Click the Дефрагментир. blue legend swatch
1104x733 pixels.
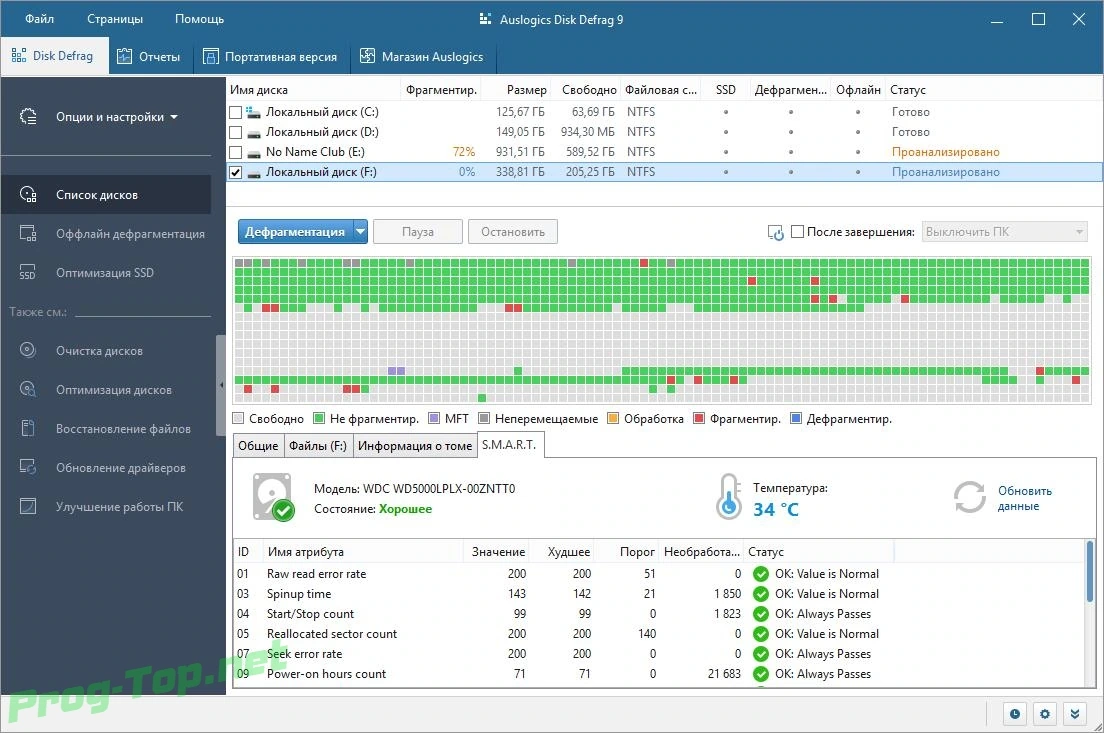pos(796,419)
